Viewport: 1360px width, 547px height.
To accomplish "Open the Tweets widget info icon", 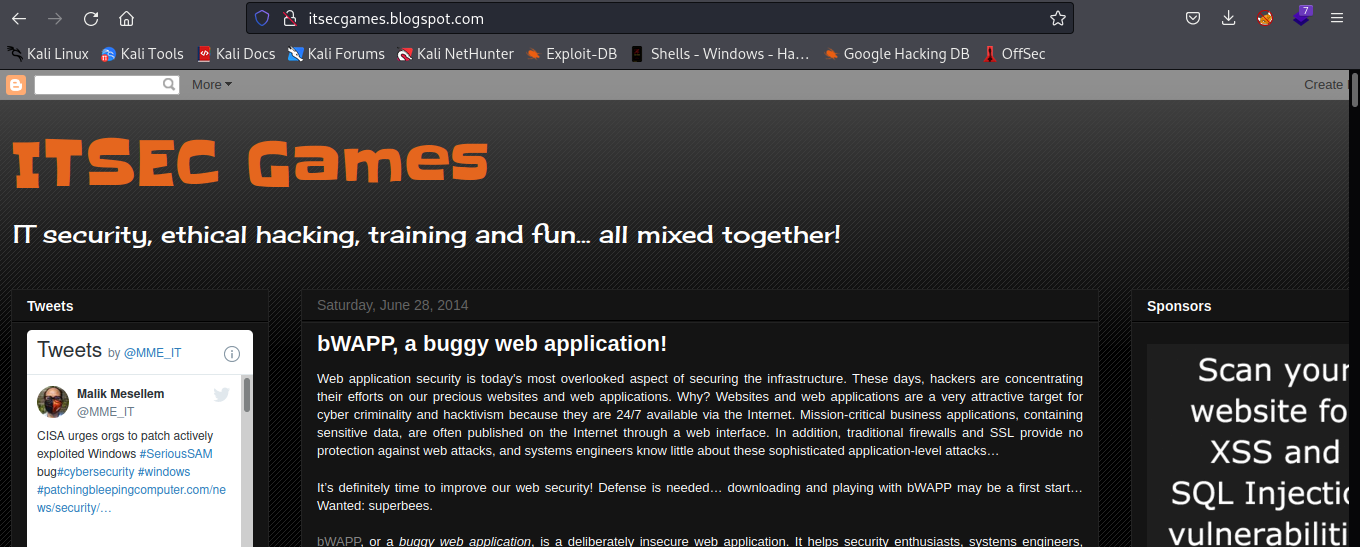I will (232, 353).
